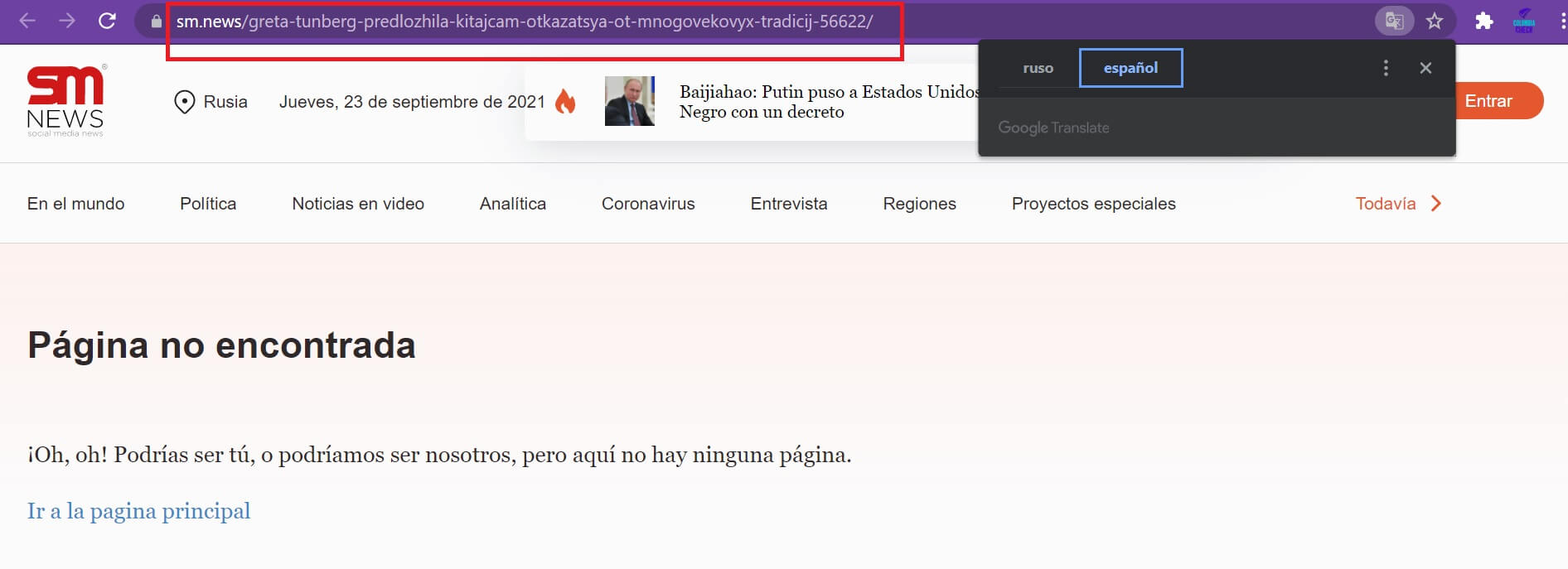This screenshot has height=569, width=1568.
Task: Open the Chrome three-dot menu
Action: coord(1561,21)
